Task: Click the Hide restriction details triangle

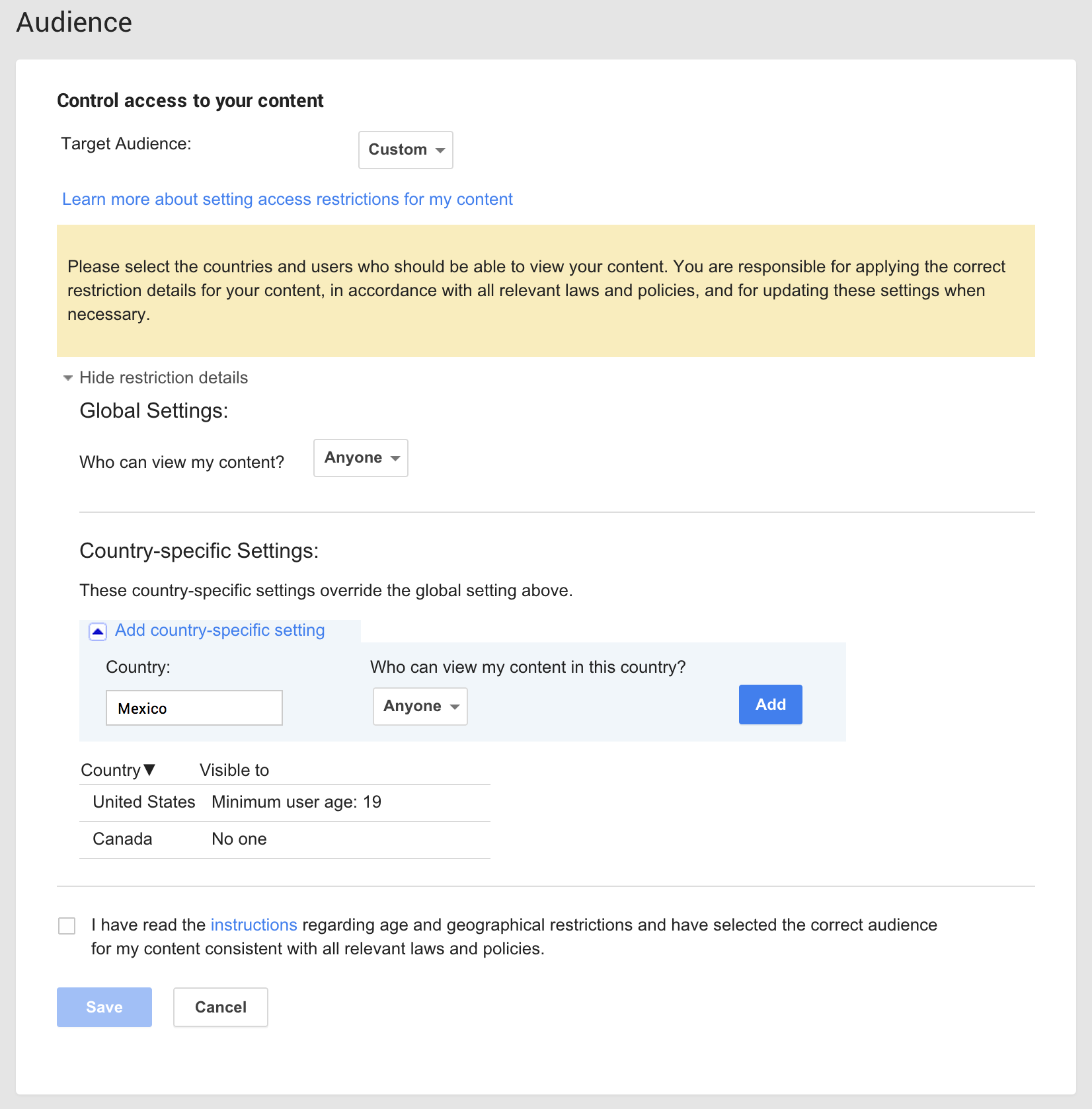Action: tap(67, 378)
